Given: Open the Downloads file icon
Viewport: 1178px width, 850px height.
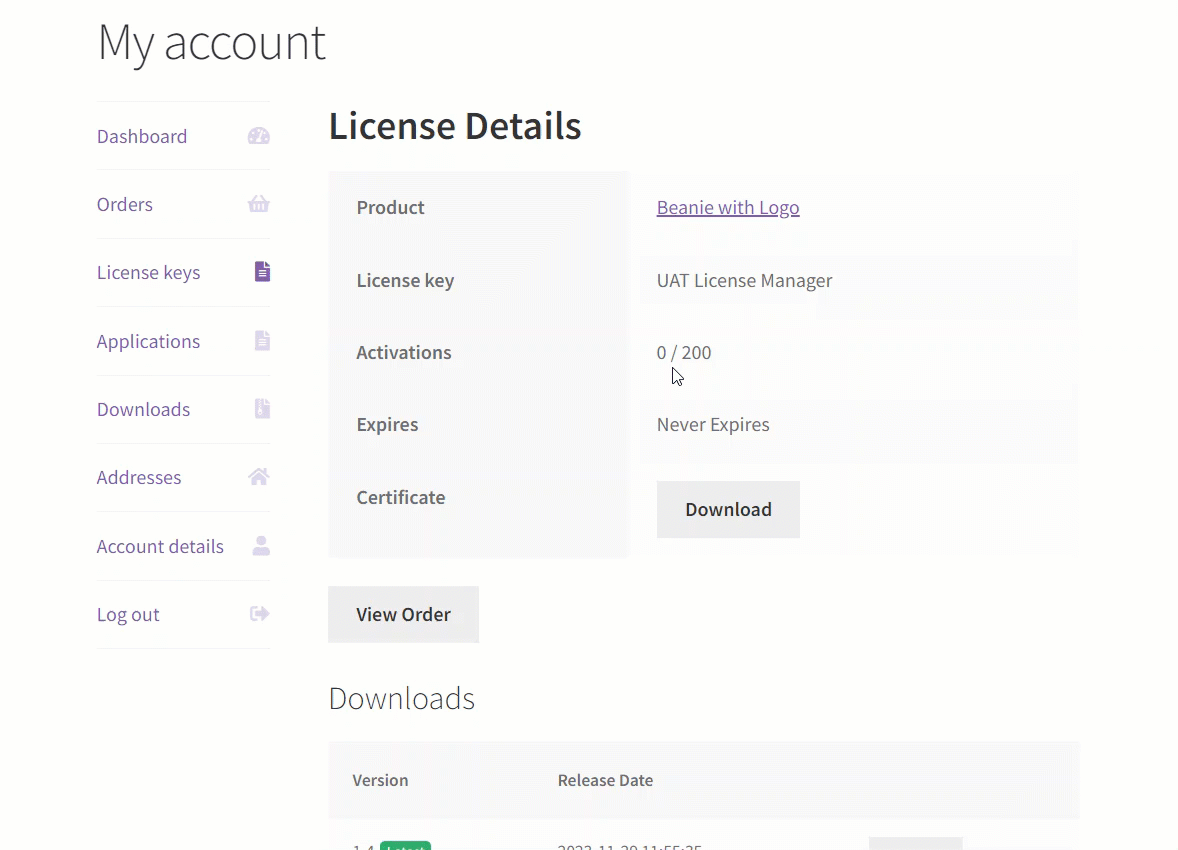Looking at the screenshot, I should (261, 408).
